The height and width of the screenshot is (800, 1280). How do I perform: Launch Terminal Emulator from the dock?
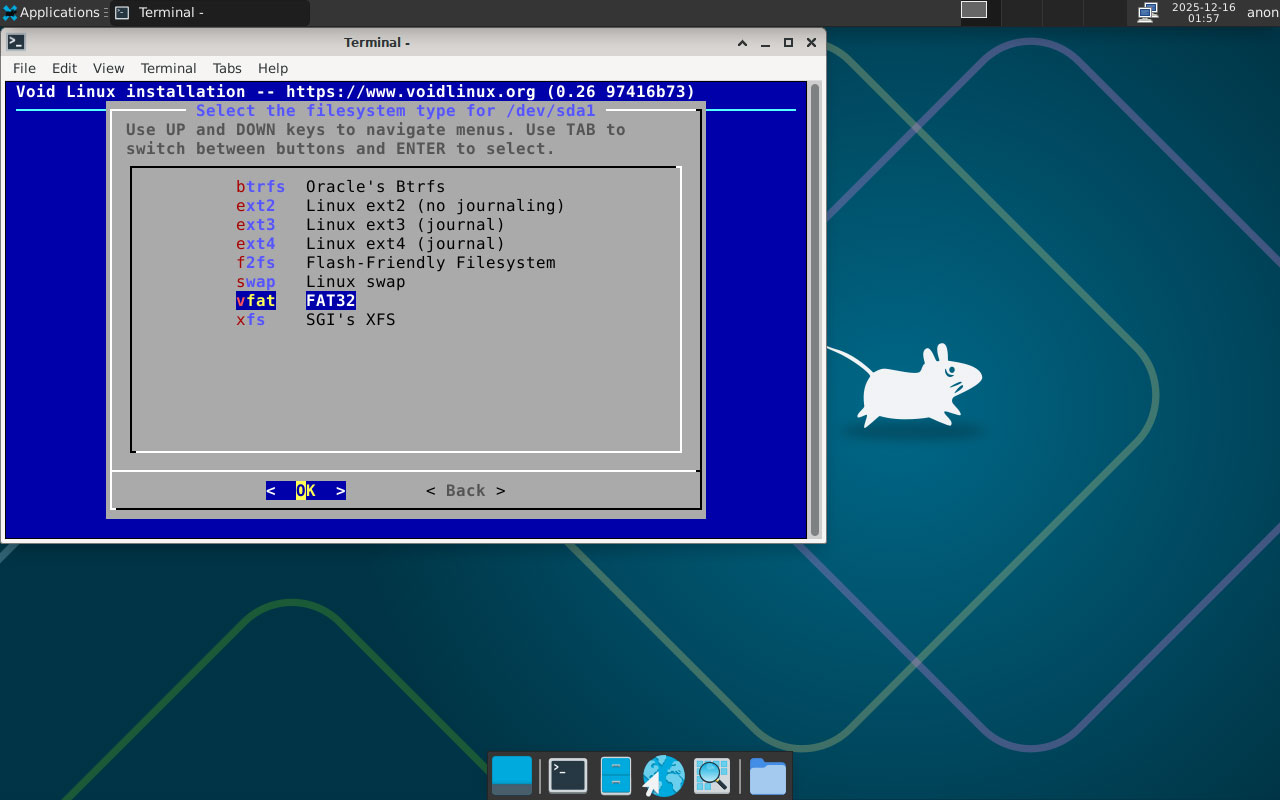(568, 776)
